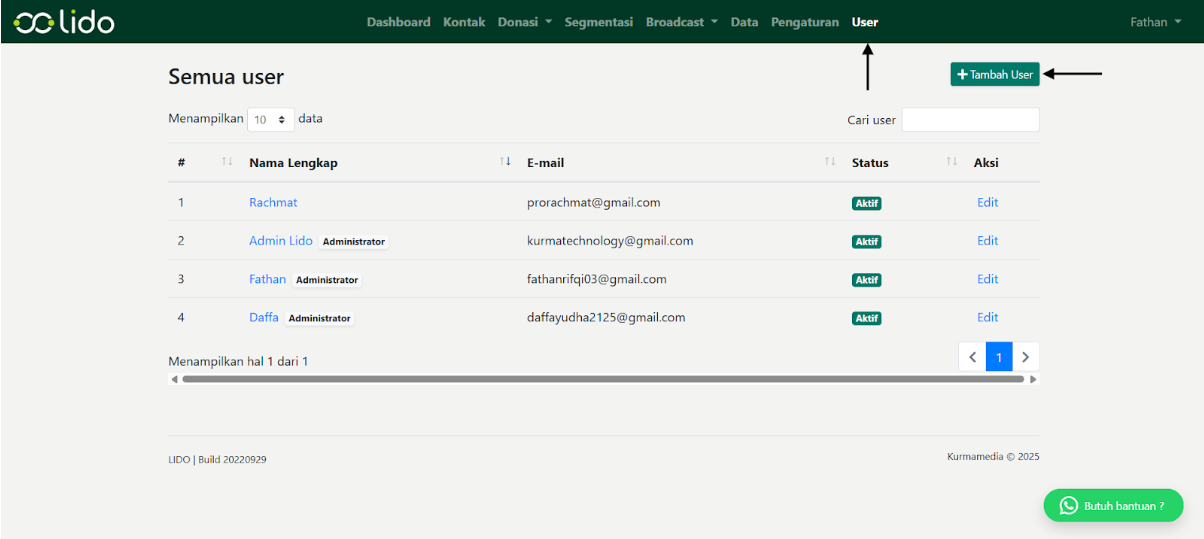Click the horizontal table scrollbar
The image size is (1204, 539).
click(602, 379)
